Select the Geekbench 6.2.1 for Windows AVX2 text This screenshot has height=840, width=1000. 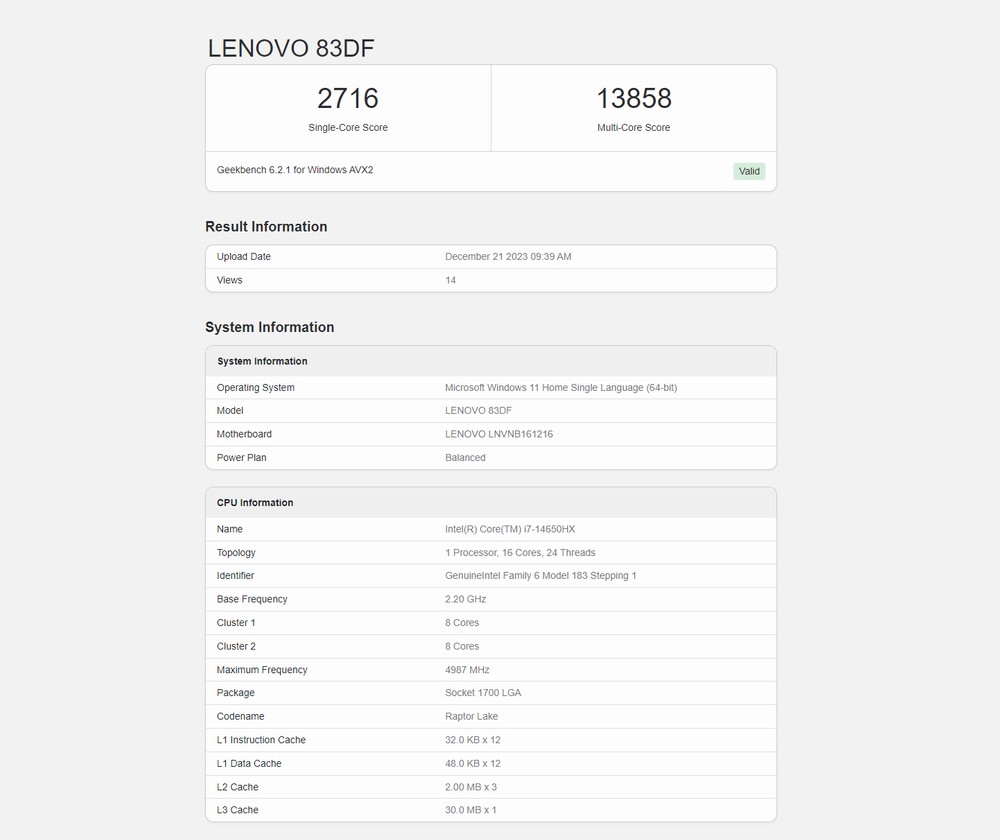295,170
